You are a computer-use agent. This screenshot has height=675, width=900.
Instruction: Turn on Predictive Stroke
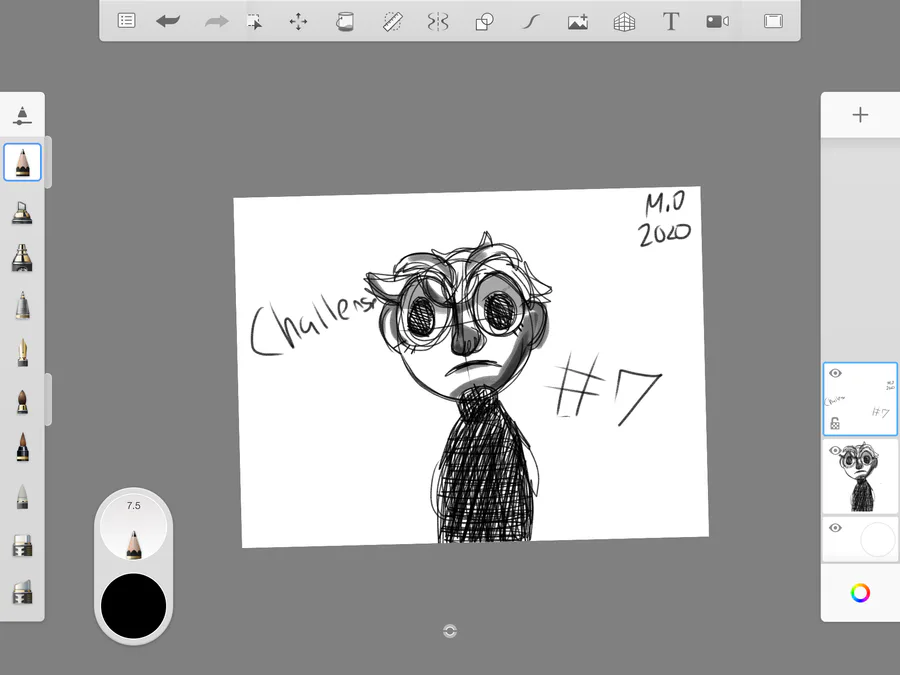[531, 22]
